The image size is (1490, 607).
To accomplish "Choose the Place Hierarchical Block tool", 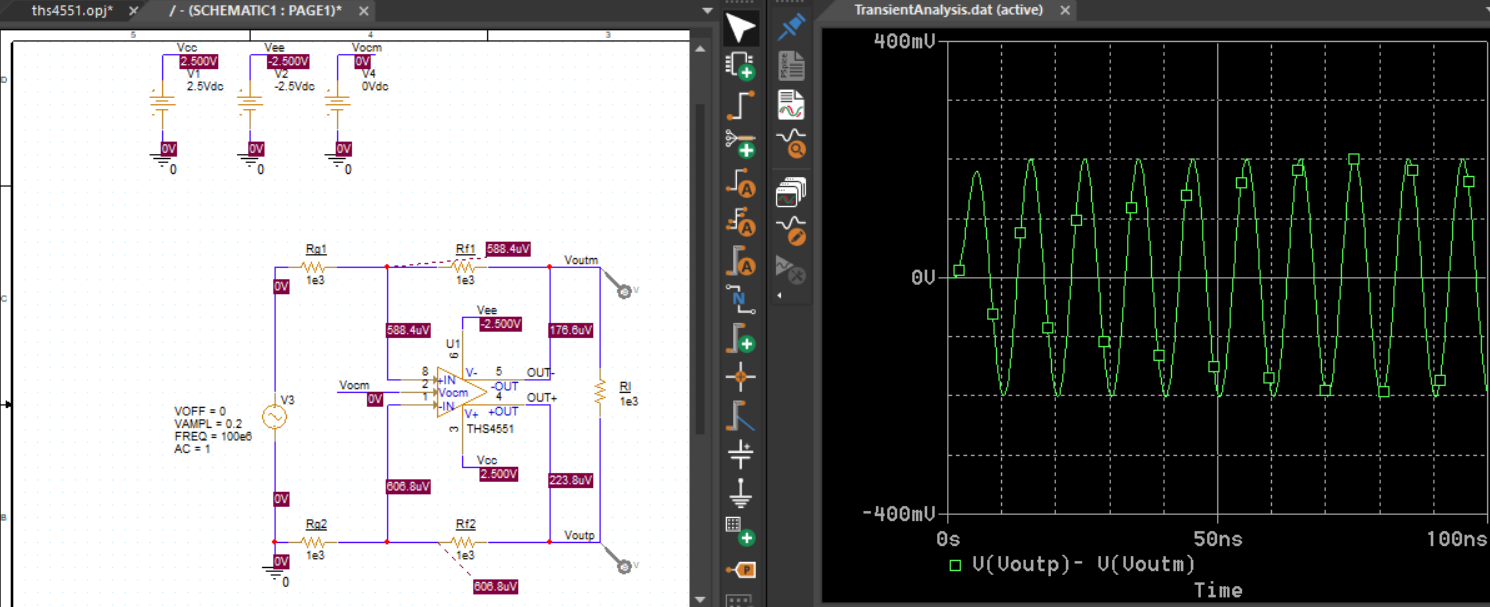I will tap(740, 531).
